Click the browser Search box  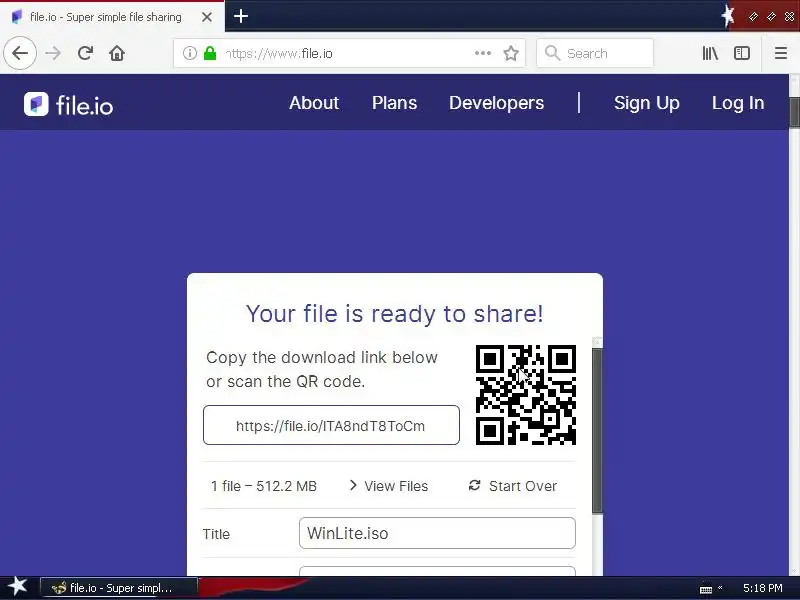(595, 53)
